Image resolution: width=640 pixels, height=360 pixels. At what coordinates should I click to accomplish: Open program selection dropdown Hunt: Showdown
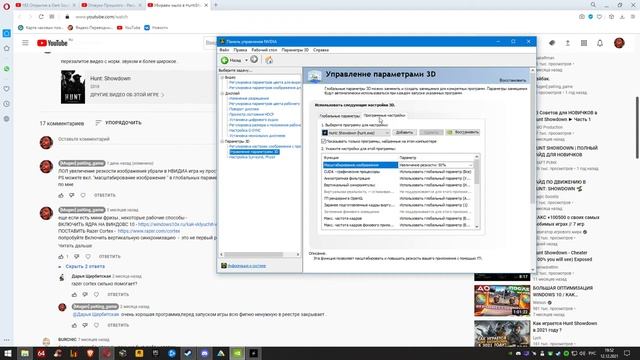tap(356, 133)
